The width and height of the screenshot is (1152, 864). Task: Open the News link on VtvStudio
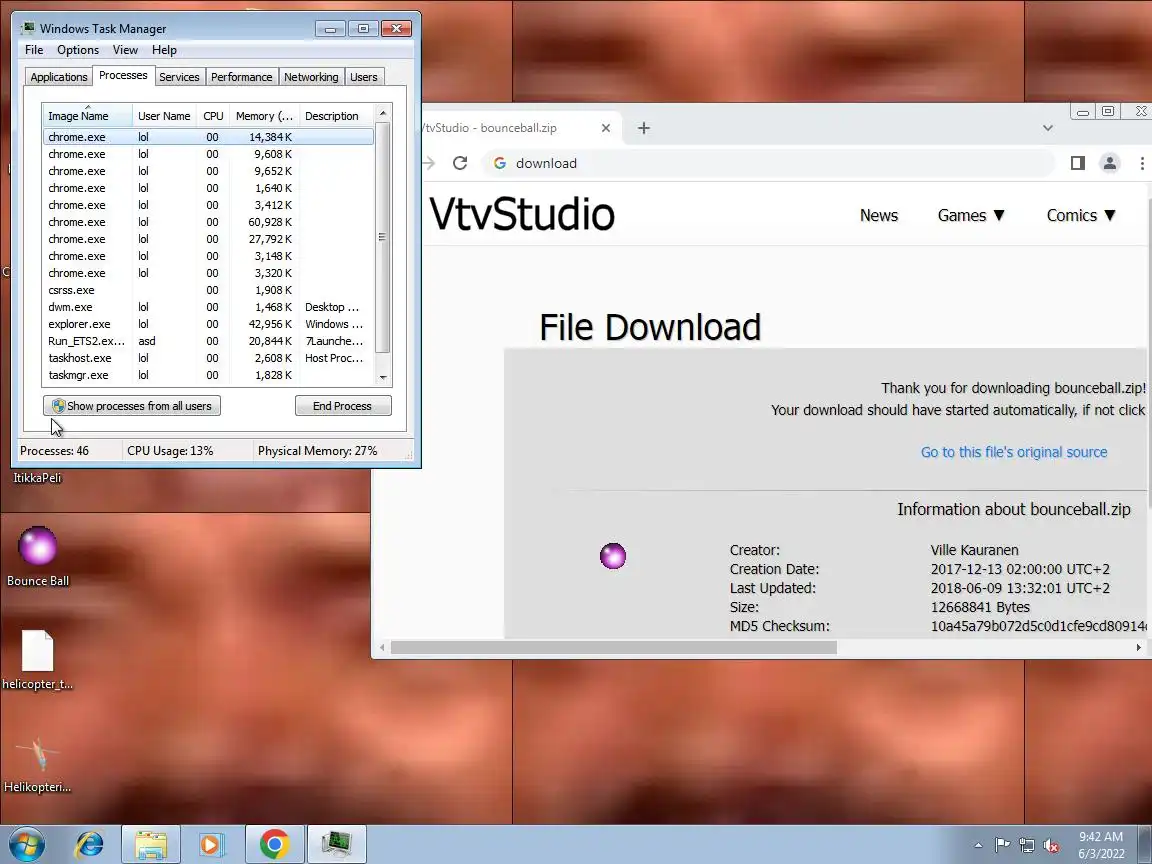tap(879, 215)
